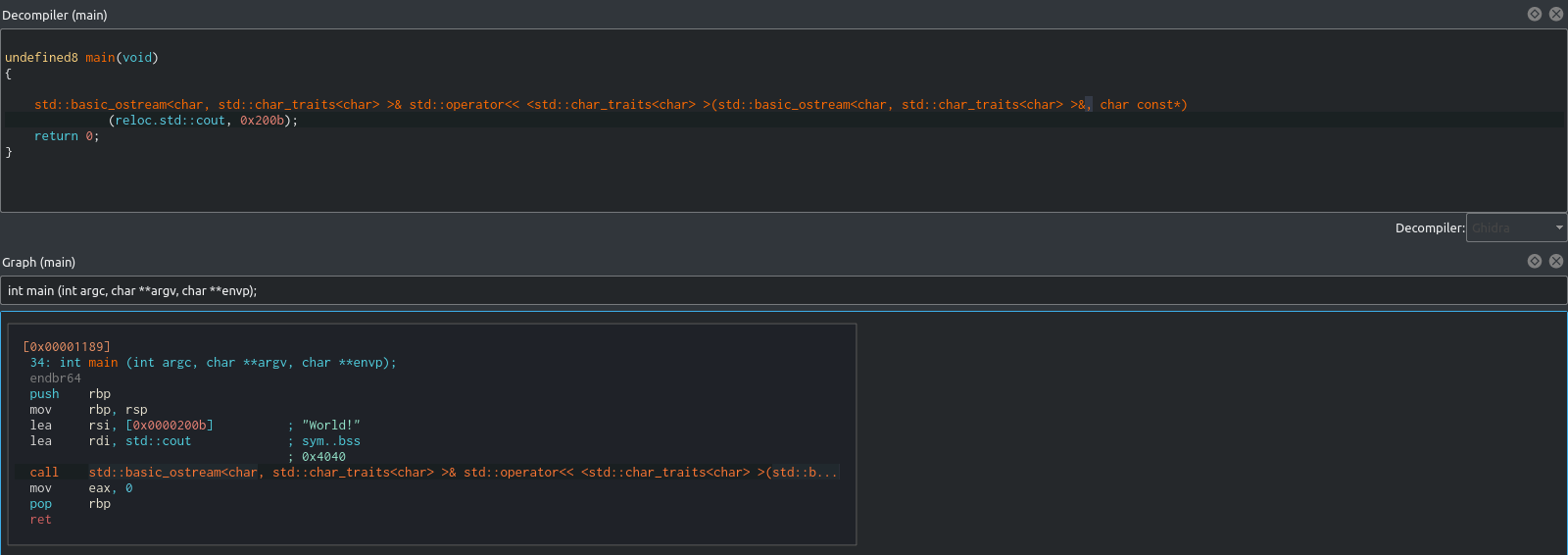The width and height of the screenshot is (1568, 555).
Task: Click 'reloc.std::cout' in decompiled code
Action: coord(171,121)
